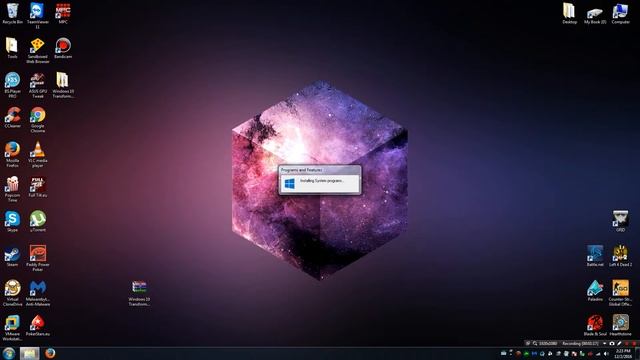Open the Desktop folder icon
The image size is (640, 360).
coord(569,13)
